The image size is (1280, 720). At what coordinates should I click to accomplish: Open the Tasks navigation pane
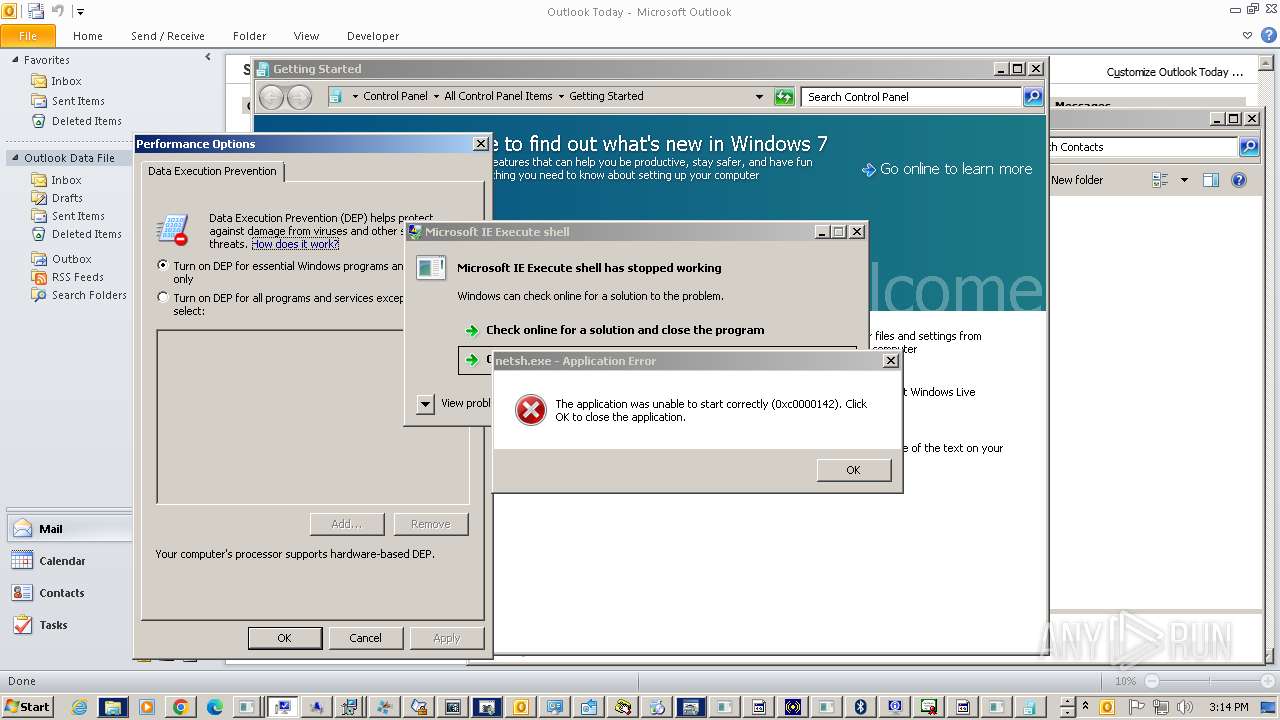coord(68,625)
